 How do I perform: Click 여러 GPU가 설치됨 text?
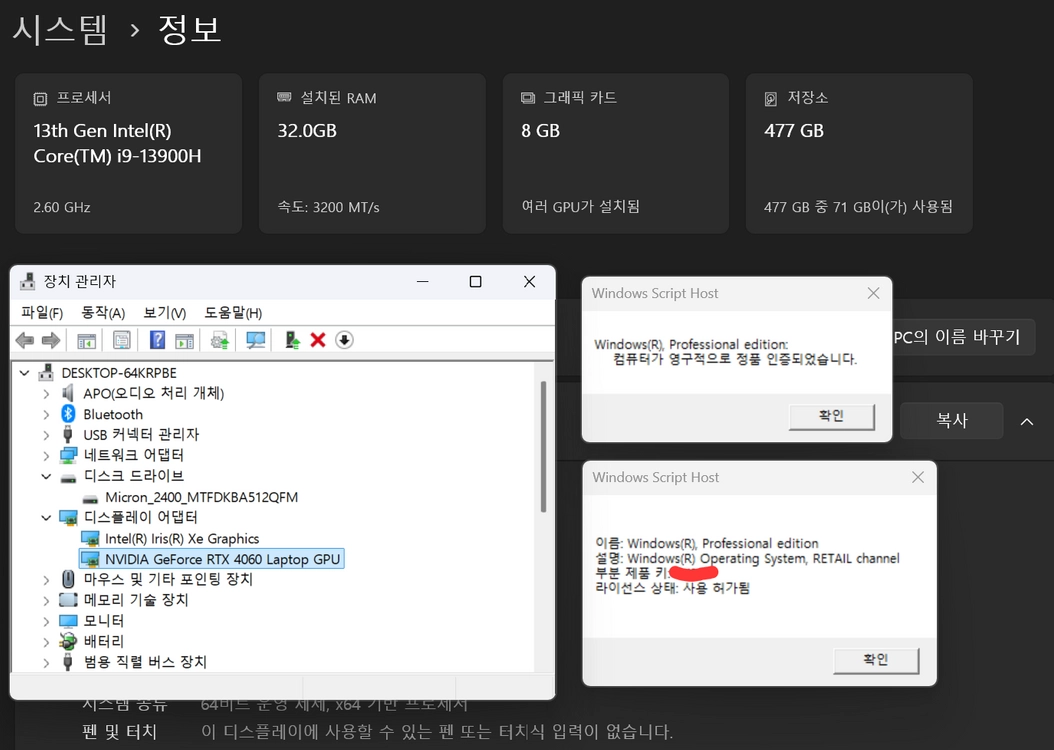pyautogui.click(x=581, y=206)
